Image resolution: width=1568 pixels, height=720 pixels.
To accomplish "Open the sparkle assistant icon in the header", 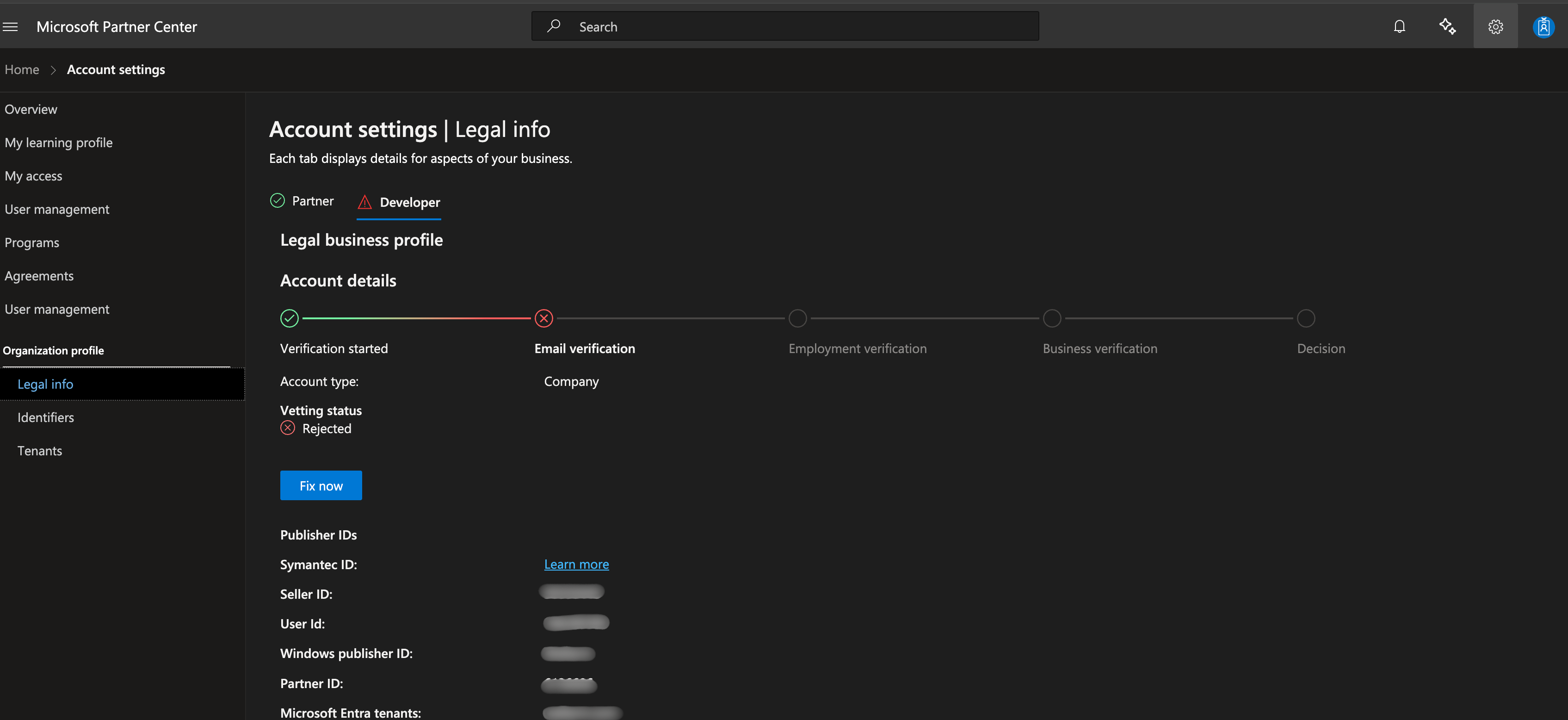I will point(1447,26).
